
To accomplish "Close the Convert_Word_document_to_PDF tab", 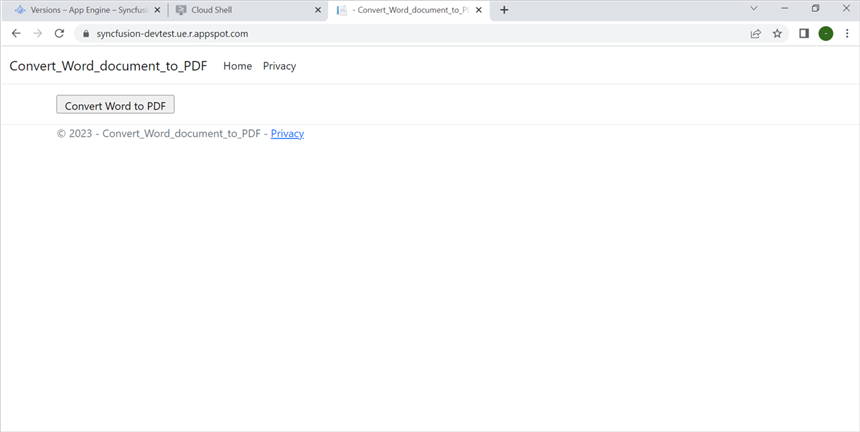I will (479, 10).
